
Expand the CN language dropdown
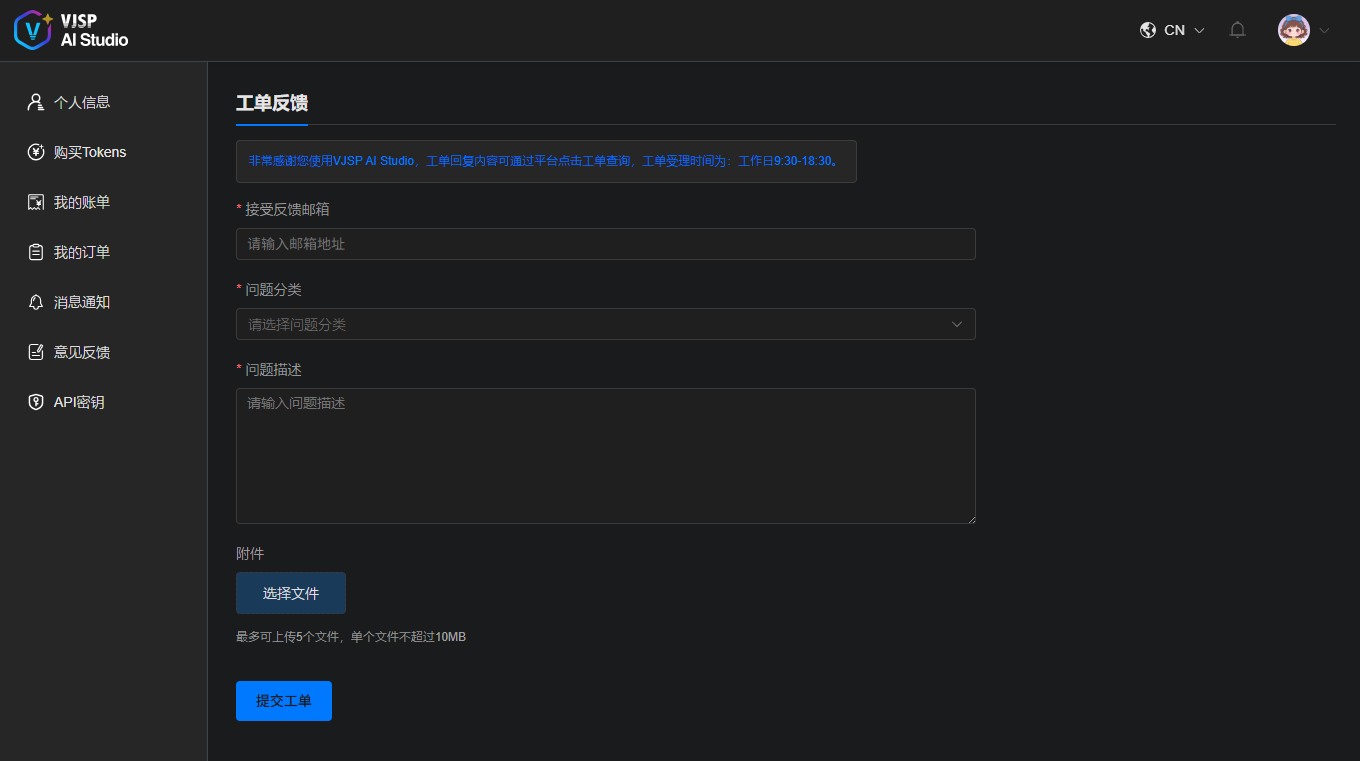pyautogui.click(x=1199, y=31)
